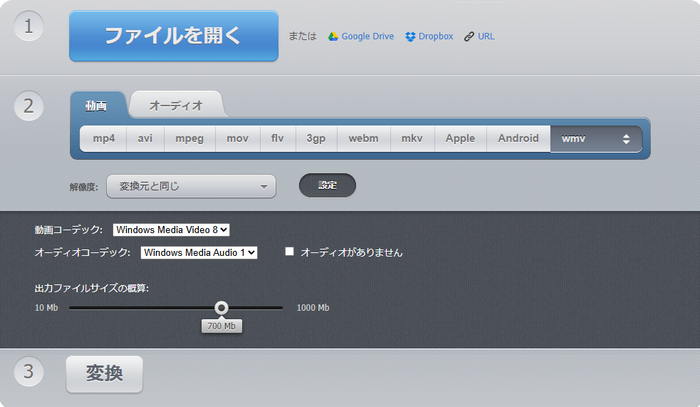Select the avi format

click(x=145, y=138)
